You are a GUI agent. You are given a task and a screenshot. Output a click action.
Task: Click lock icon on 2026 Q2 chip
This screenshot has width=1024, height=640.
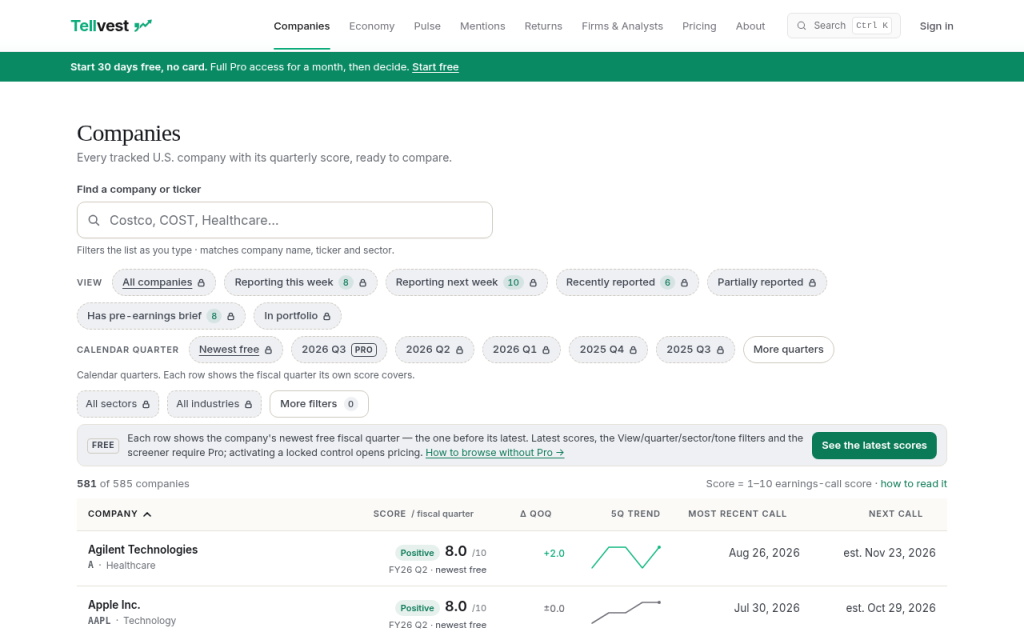[x=459, y=350]
